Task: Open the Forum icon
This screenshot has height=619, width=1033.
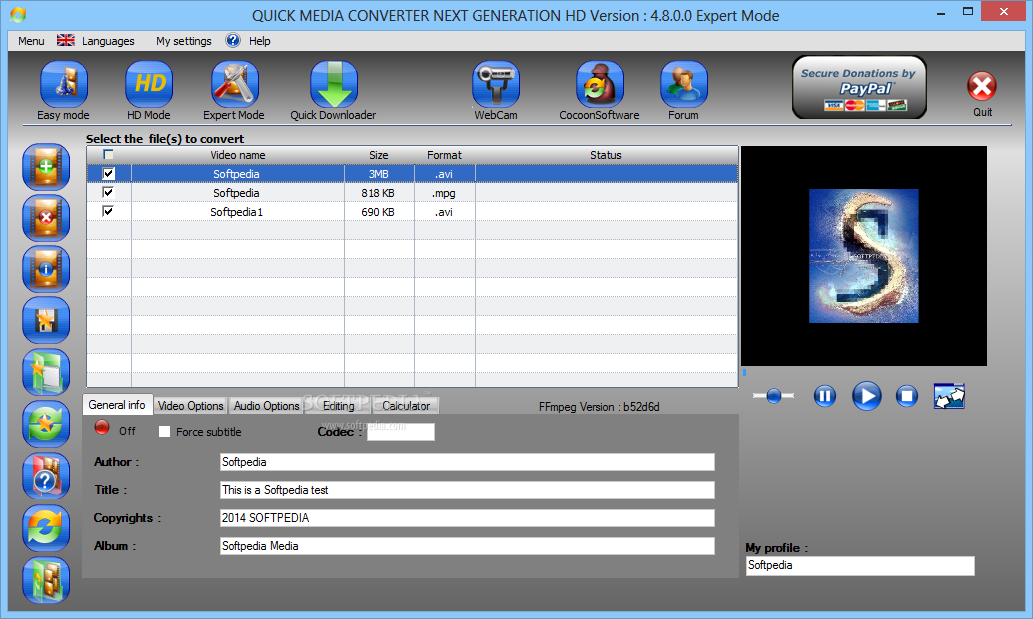Action: tap(684, 84)
